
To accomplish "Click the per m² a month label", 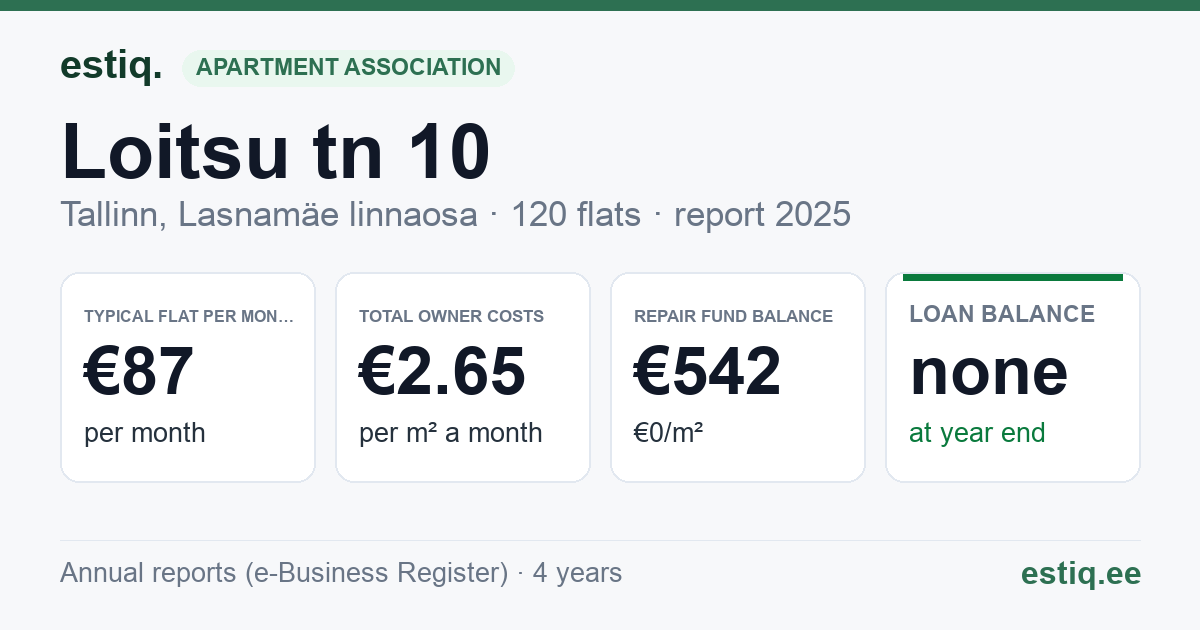I will [x=451, y=433].
